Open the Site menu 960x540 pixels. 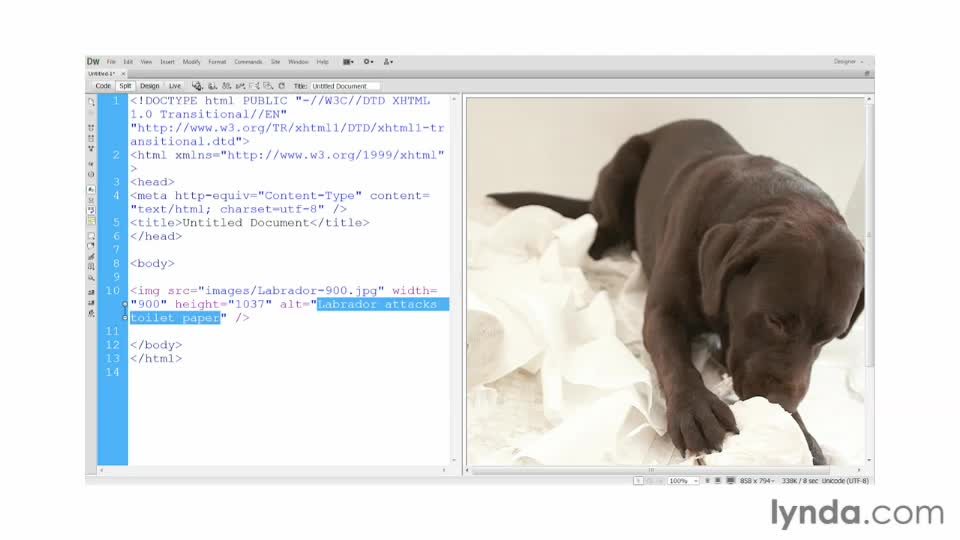(x=276, y=62)
